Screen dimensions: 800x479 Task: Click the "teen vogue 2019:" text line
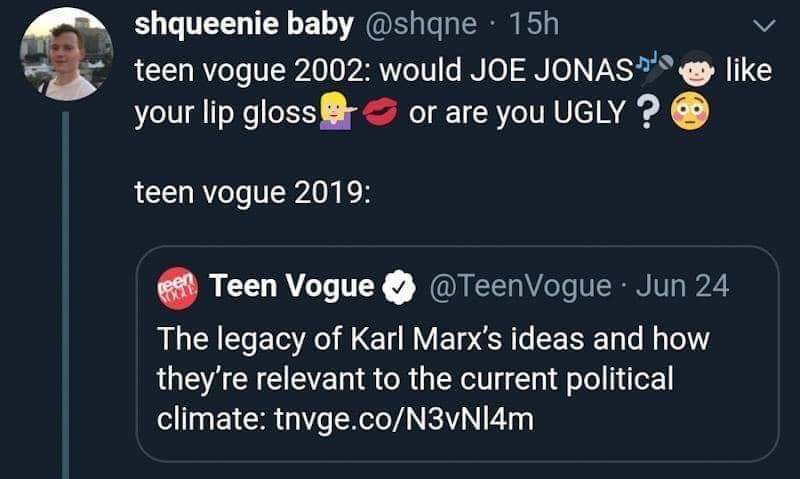252,193
